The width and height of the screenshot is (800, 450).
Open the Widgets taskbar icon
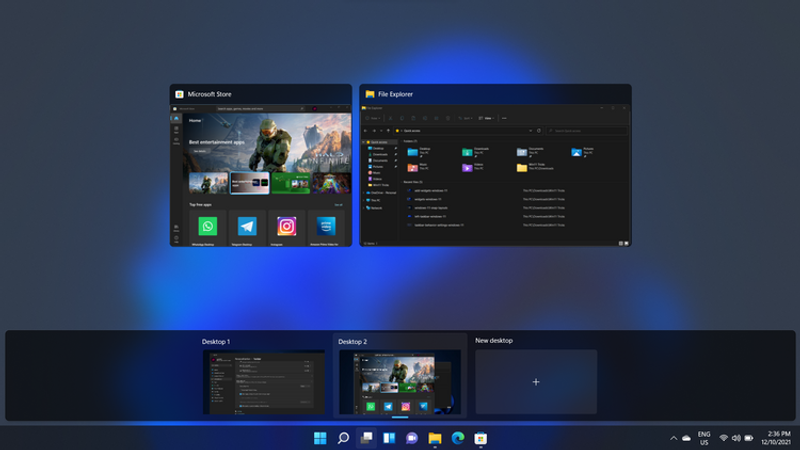click(389, 438)
